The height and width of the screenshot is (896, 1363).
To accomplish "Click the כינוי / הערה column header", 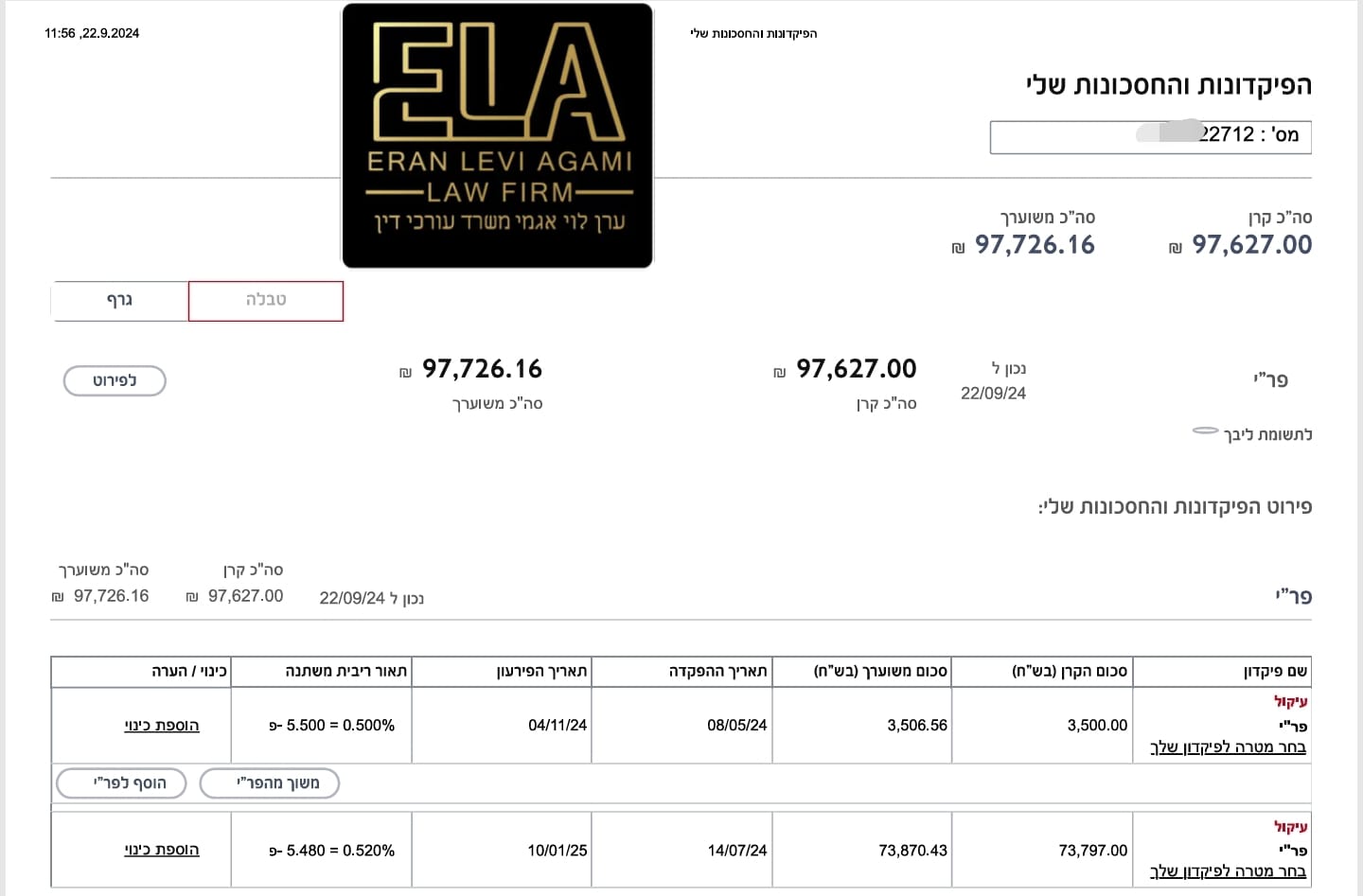I will [189, 672].
